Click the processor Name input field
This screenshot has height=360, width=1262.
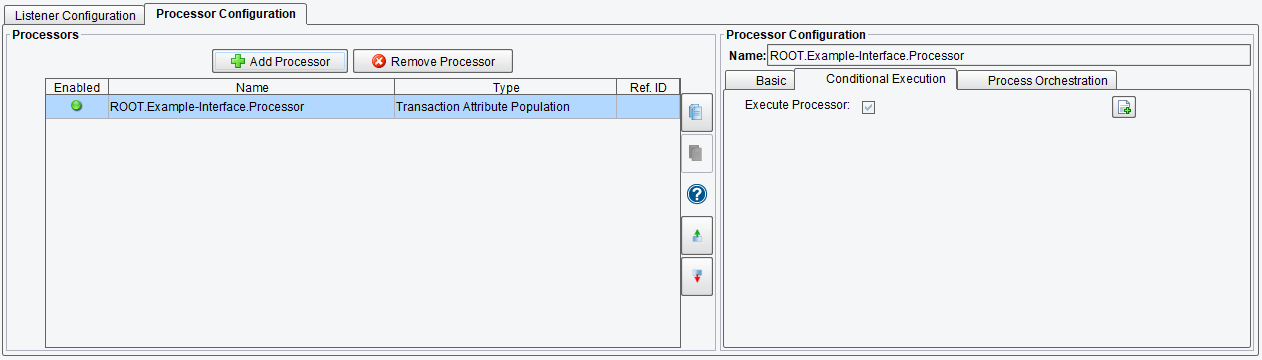[x=1008, y=56]
